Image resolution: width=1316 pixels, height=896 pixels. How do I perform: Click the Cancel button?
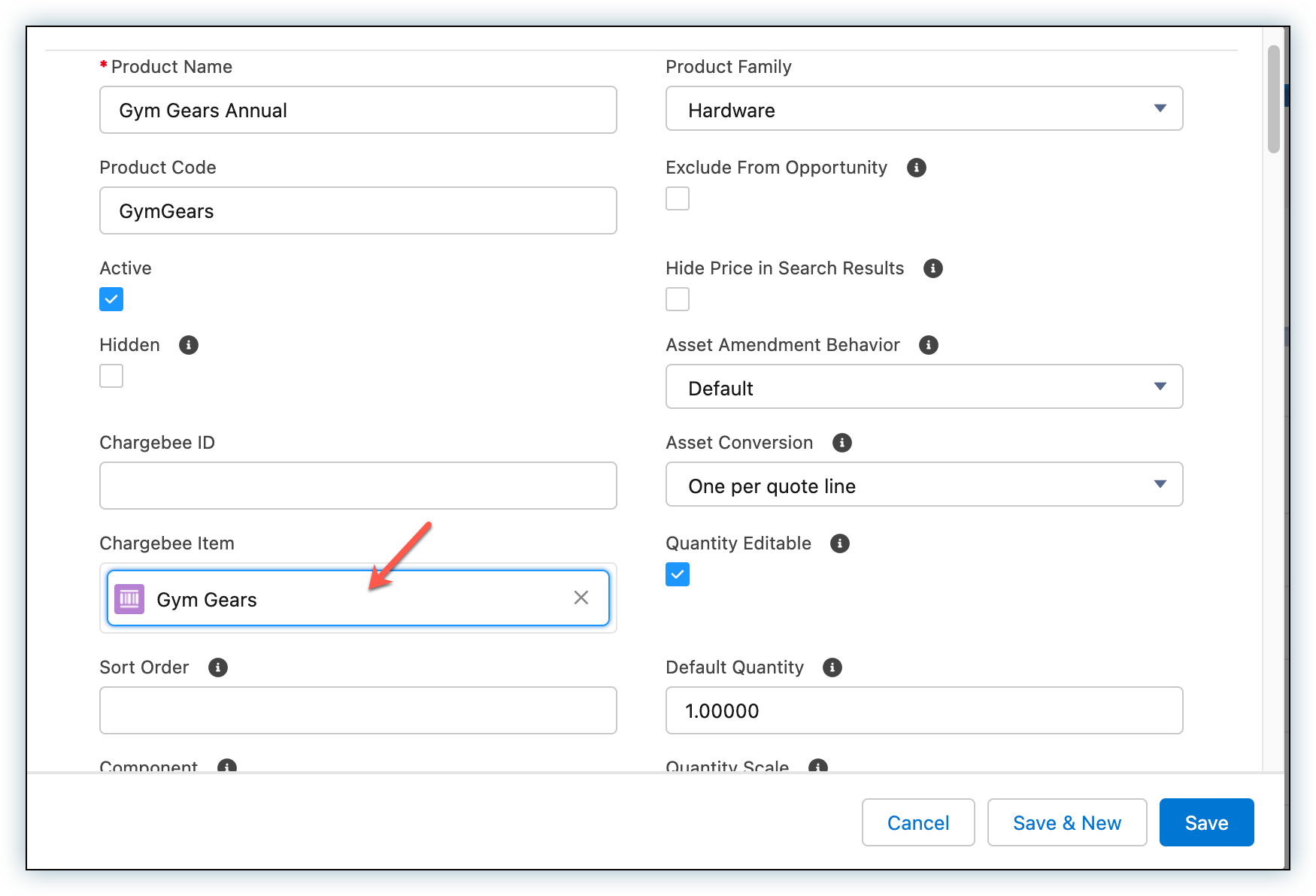[918, 822]
